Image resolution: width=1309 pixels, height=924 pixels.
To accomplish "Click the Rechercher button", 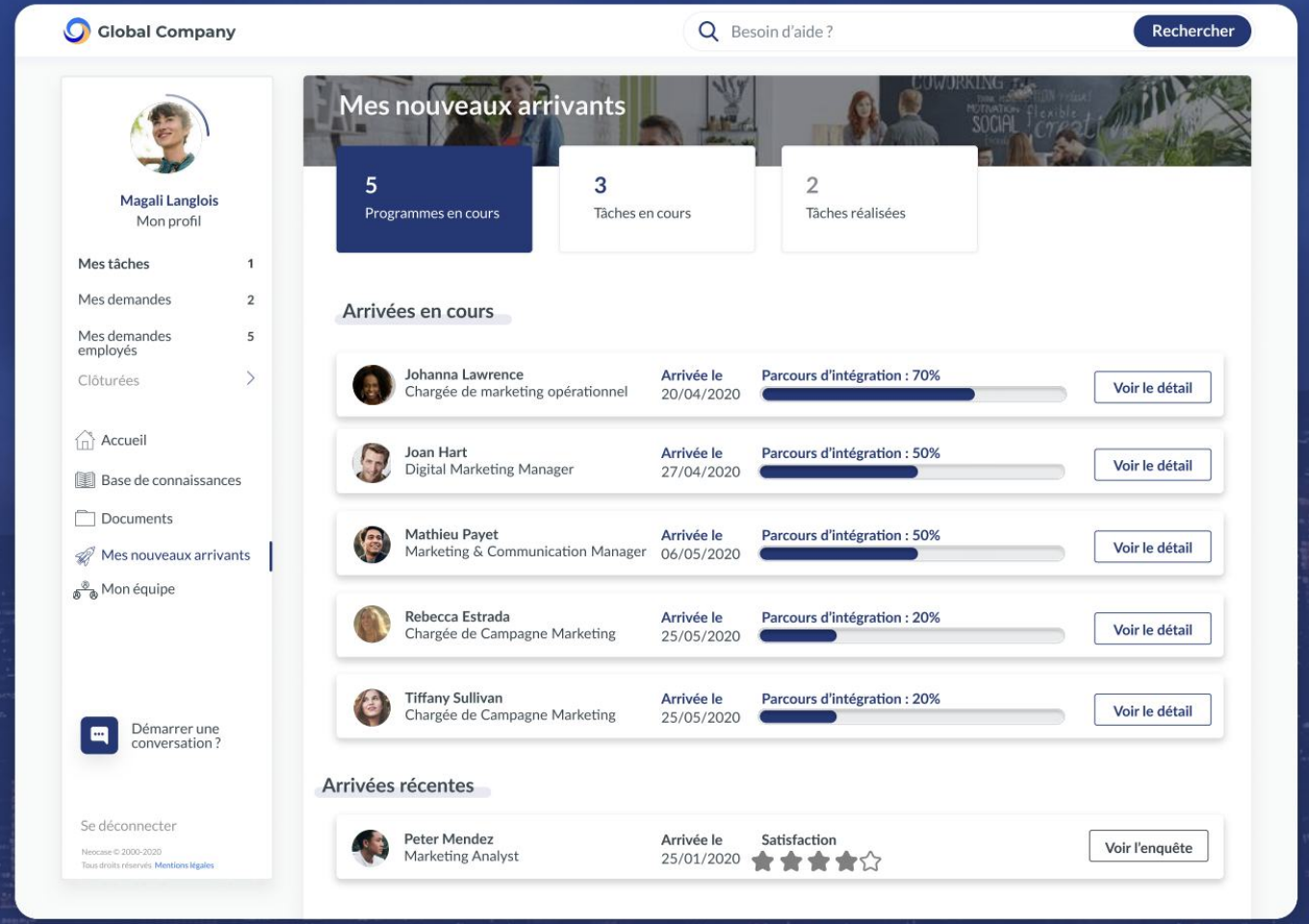I will (x=1193, y=31).
